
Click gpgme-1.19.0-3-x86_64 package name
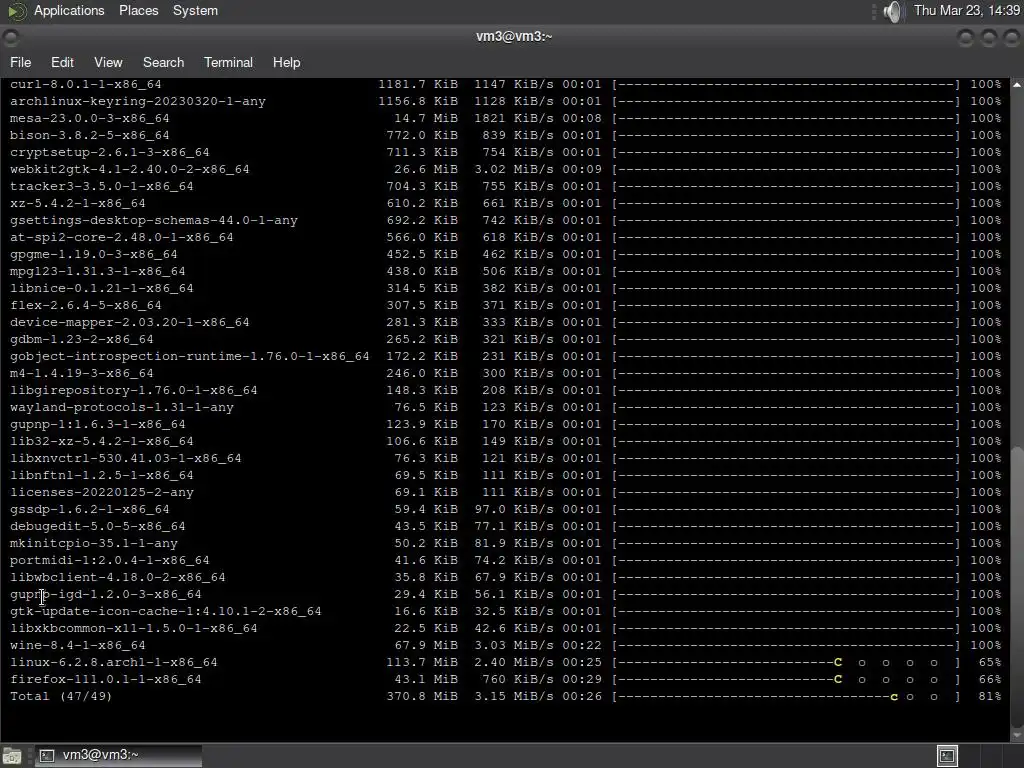click(x=93, y=254)
